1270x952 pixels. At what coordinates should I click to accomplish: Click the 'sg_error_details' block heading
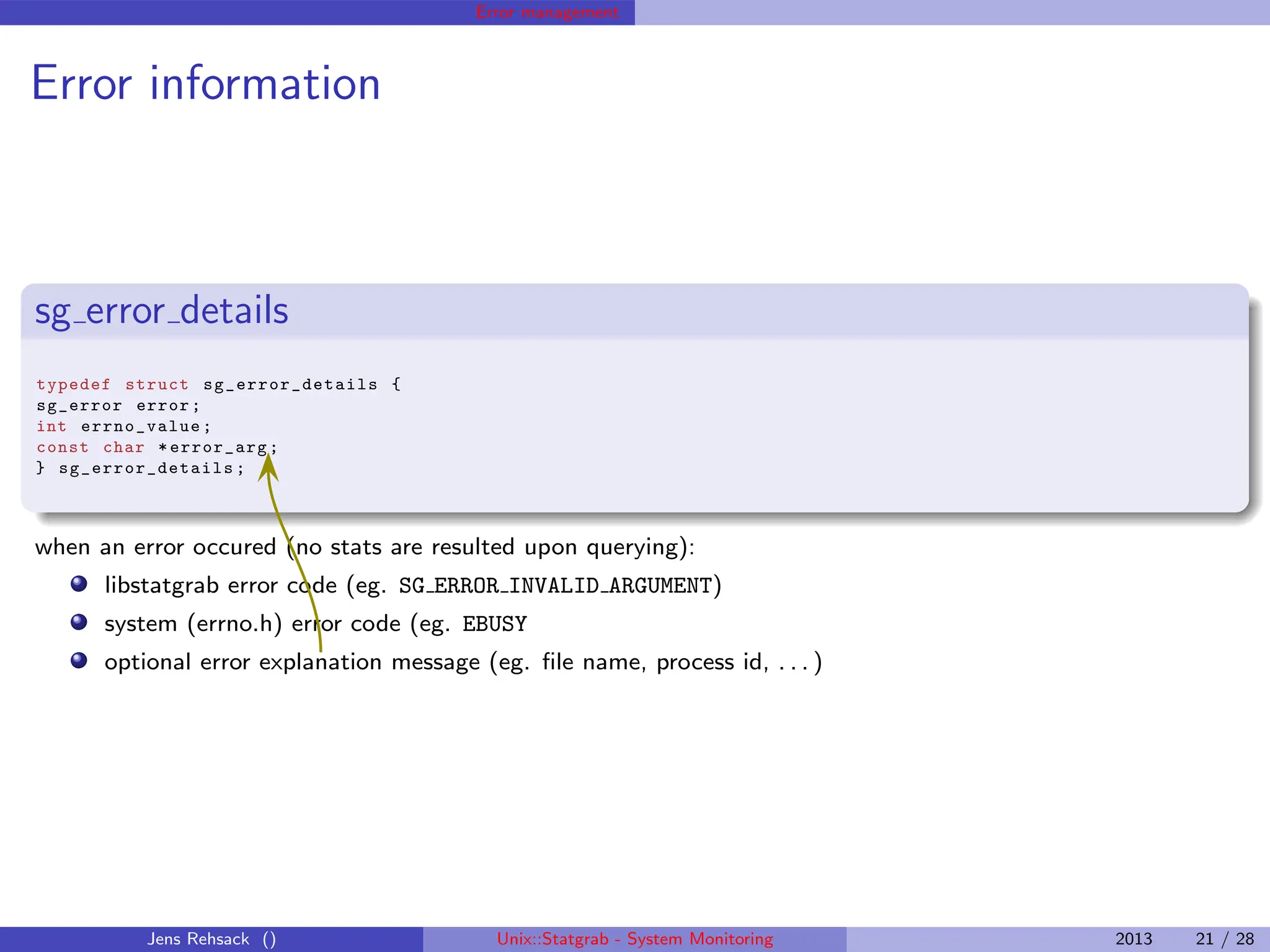coord(162,311)
